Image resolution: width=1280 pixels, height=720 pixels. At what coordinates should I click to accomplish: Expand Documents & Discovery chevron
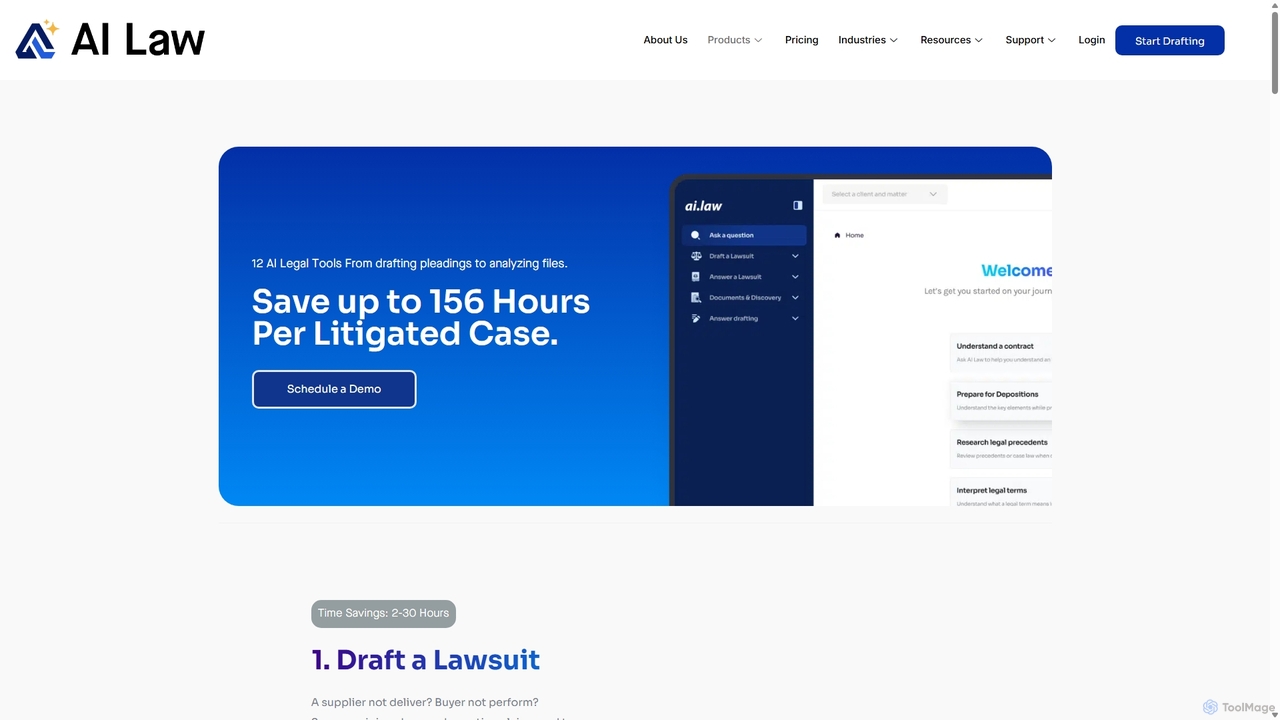tap(796, 297)
